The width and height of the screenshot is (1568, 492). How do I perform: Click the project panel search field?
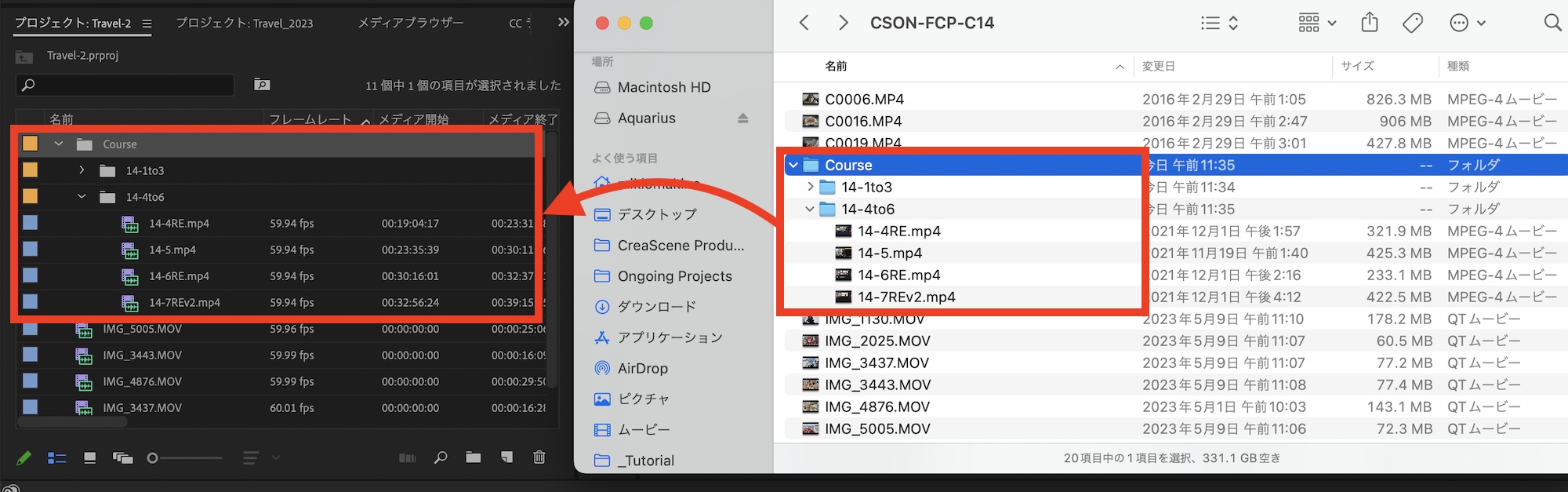click(x=125, y=85)
